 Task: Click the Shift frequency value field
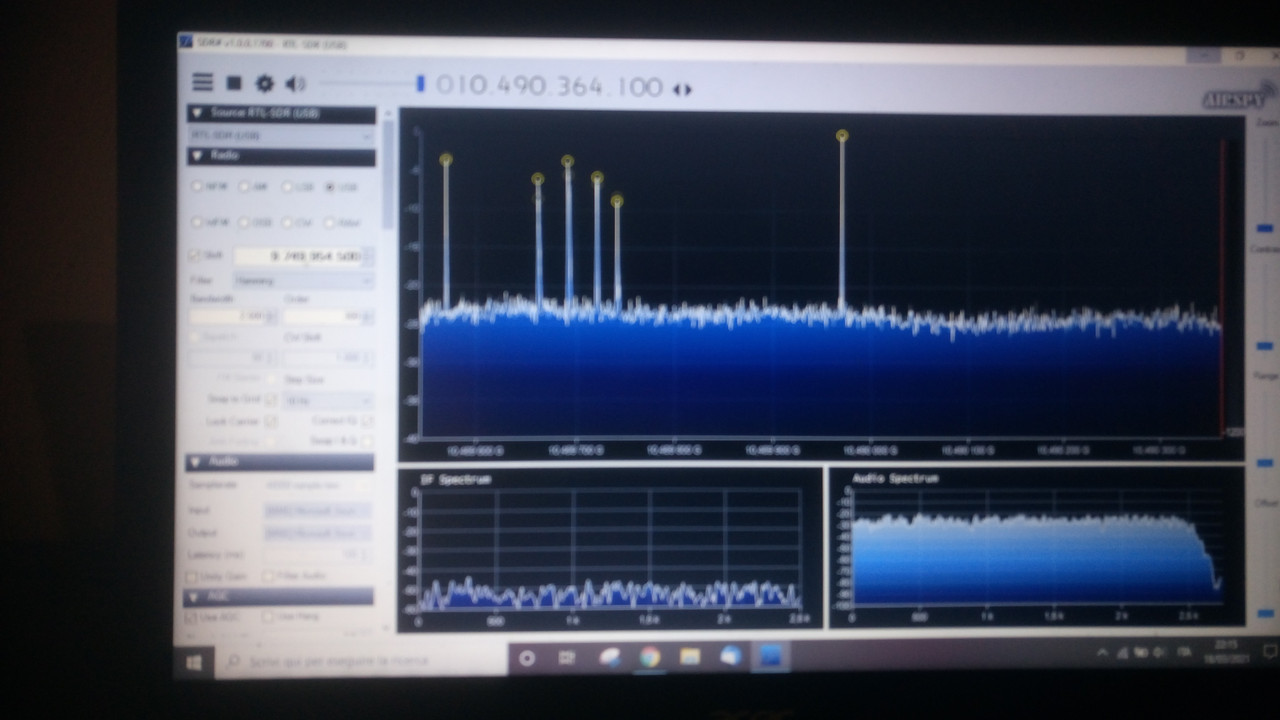tap(298, 257)
